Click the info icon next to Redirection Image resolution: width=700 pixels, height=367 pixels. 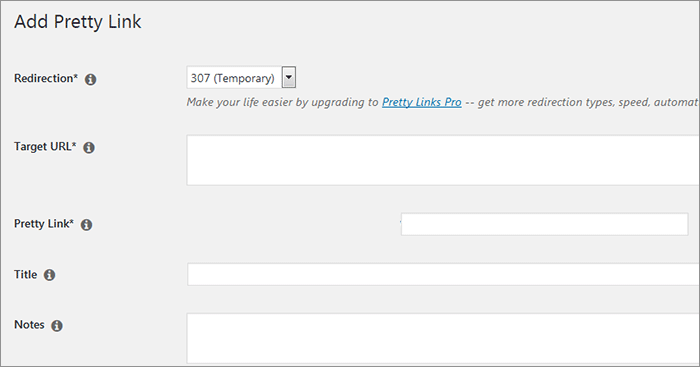point(91,79)
